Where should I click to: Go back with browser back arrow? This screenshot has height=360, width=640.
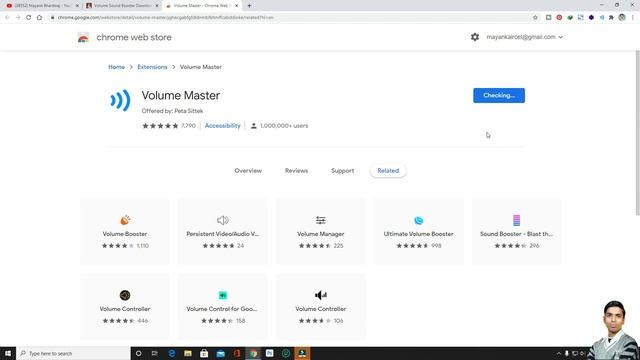[x=7, y=18]
